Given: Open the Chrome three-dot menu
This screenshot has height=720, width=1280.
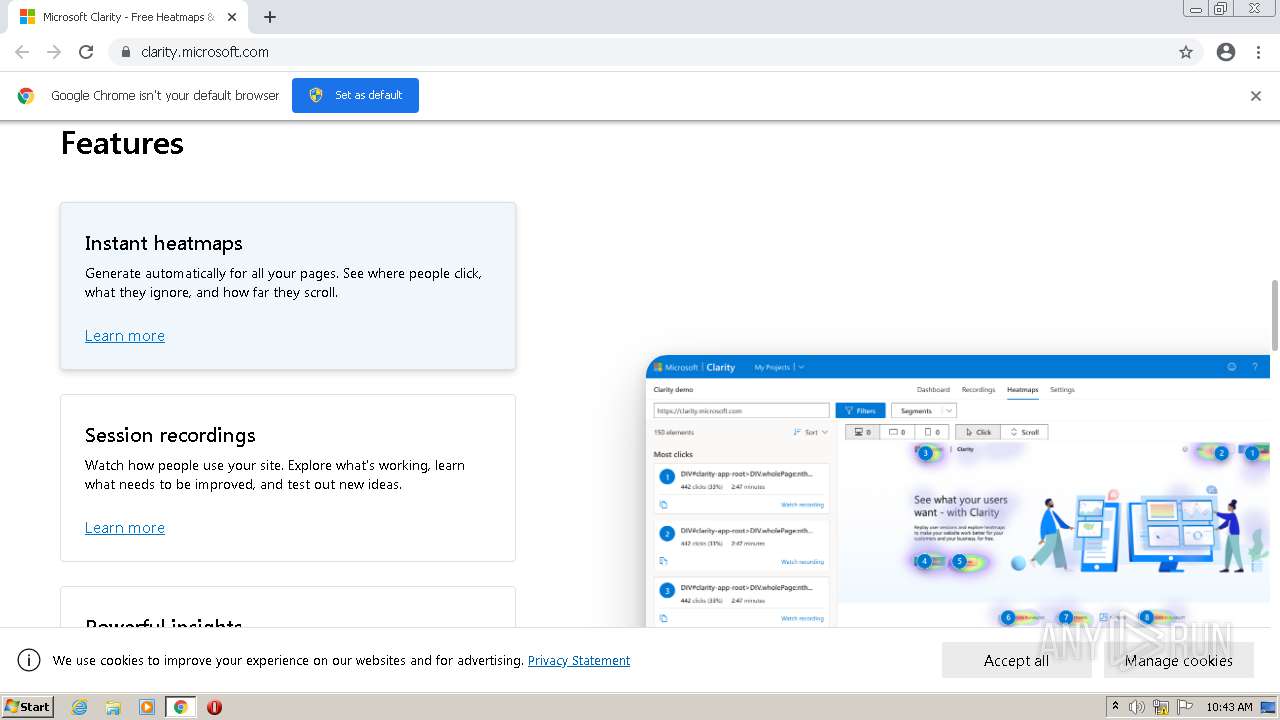Looking at the screenshot, I should tap(1259, 52).
